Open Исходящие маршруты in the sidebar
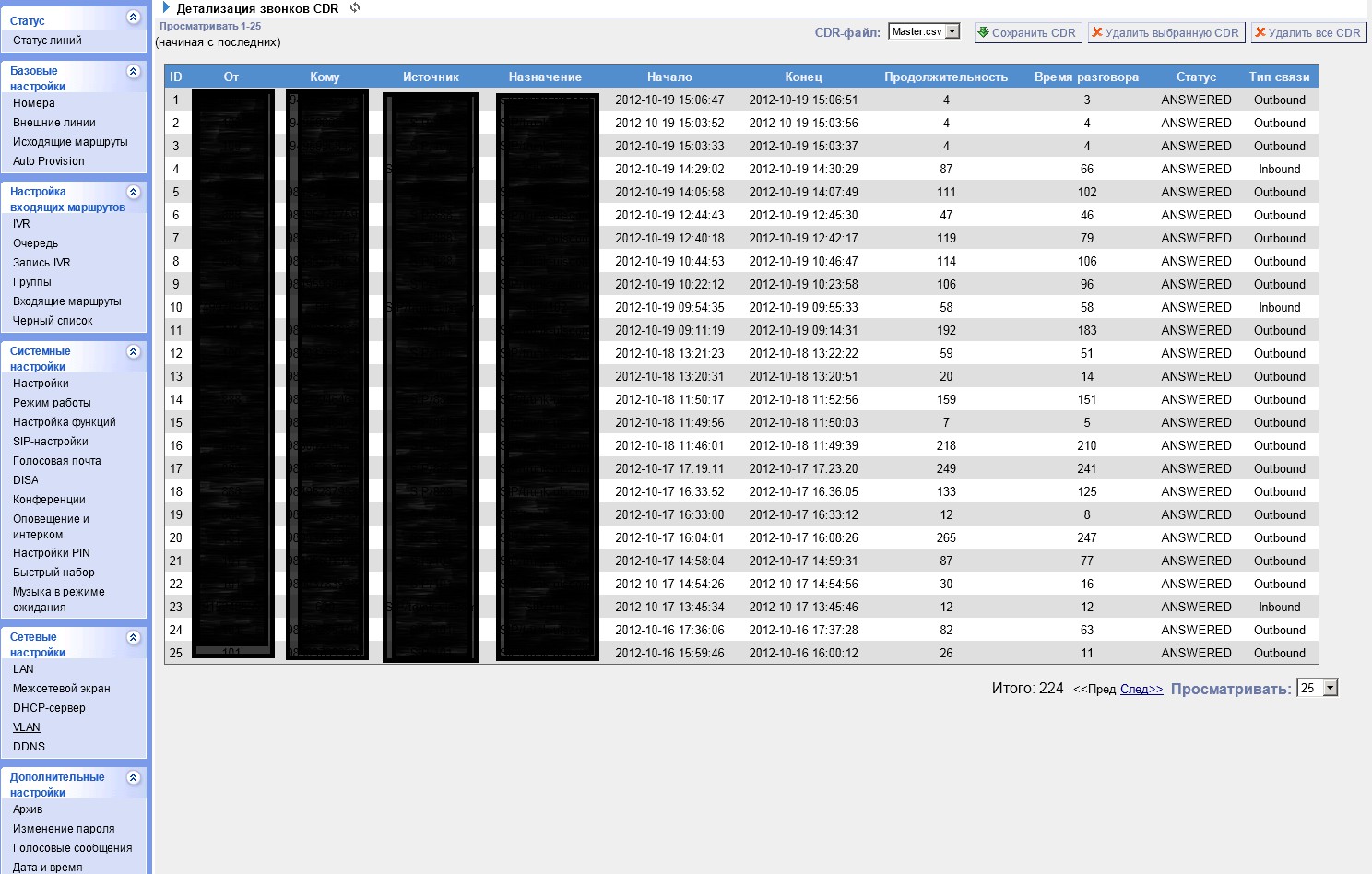The height and width of the screenshot is (874, 1372). point(70,142)
